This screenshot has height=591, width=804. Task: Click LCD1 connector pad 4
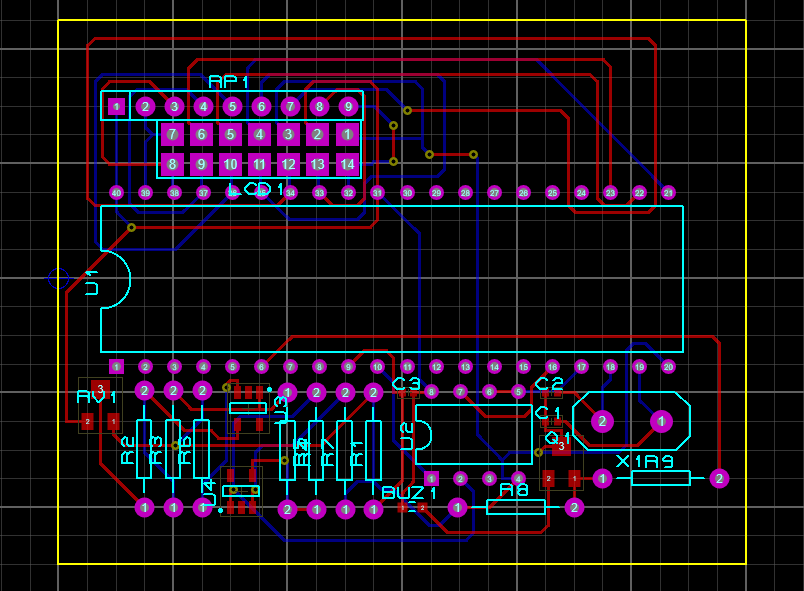pyautogui.click(x=259, y=135)
